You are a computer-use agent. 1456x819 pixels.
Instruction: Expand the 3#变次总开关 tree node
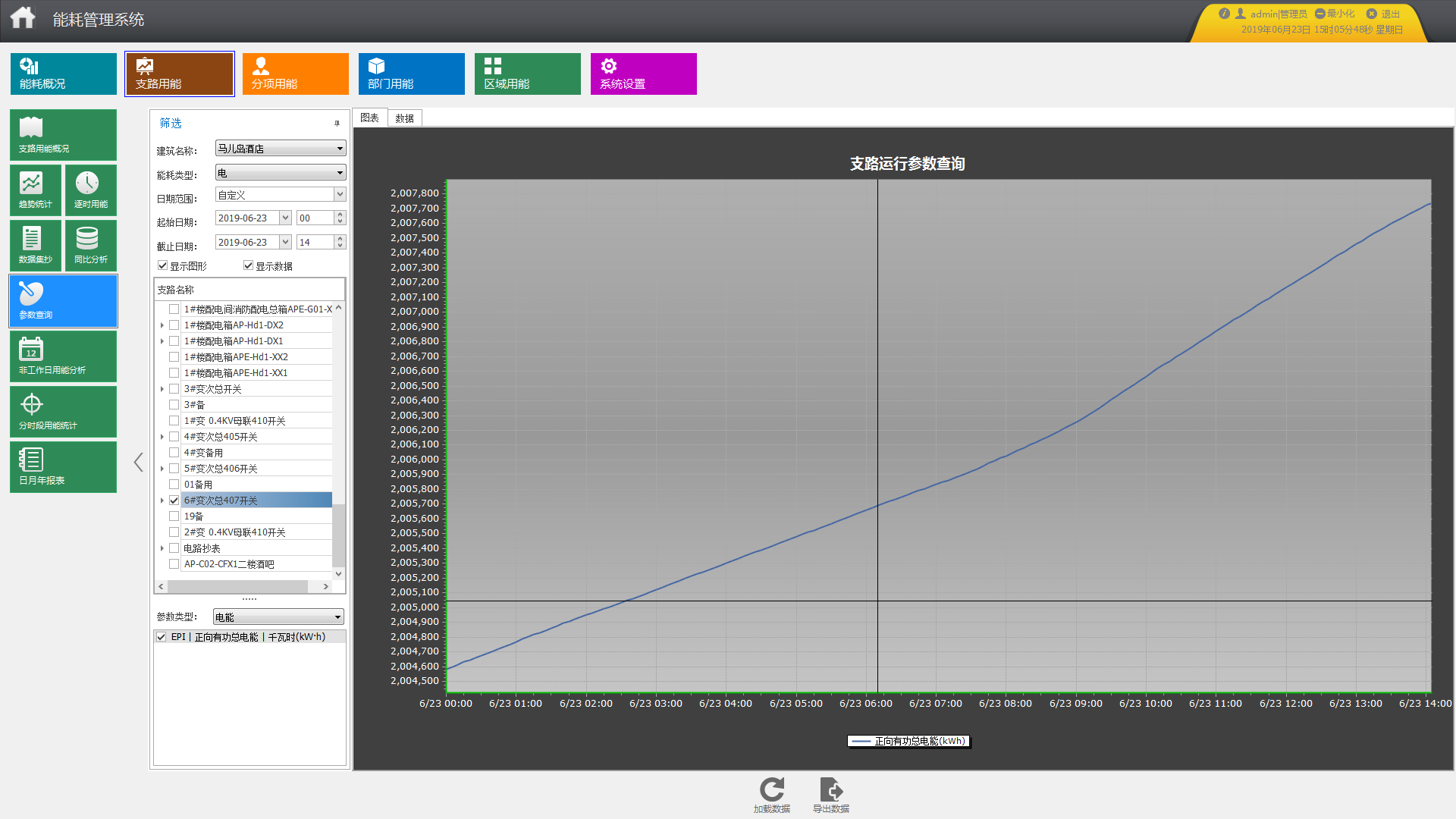[x=162, y=389]
